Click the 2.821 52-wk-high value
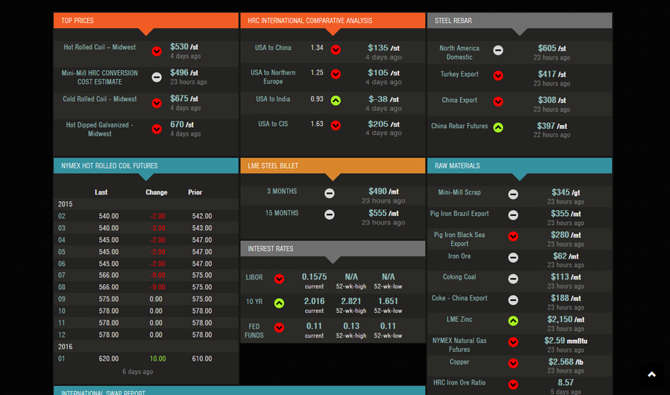The width and height of the screenshot is (670, 395). [x=351, y=301]
